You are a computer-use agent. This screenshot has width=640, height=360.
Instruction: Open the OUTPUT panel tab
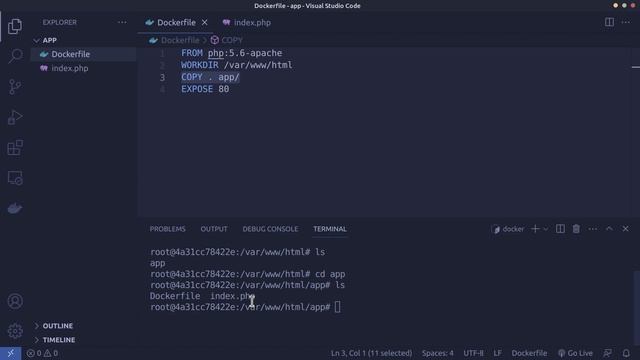pyautogui.click(x=214, y=229)
